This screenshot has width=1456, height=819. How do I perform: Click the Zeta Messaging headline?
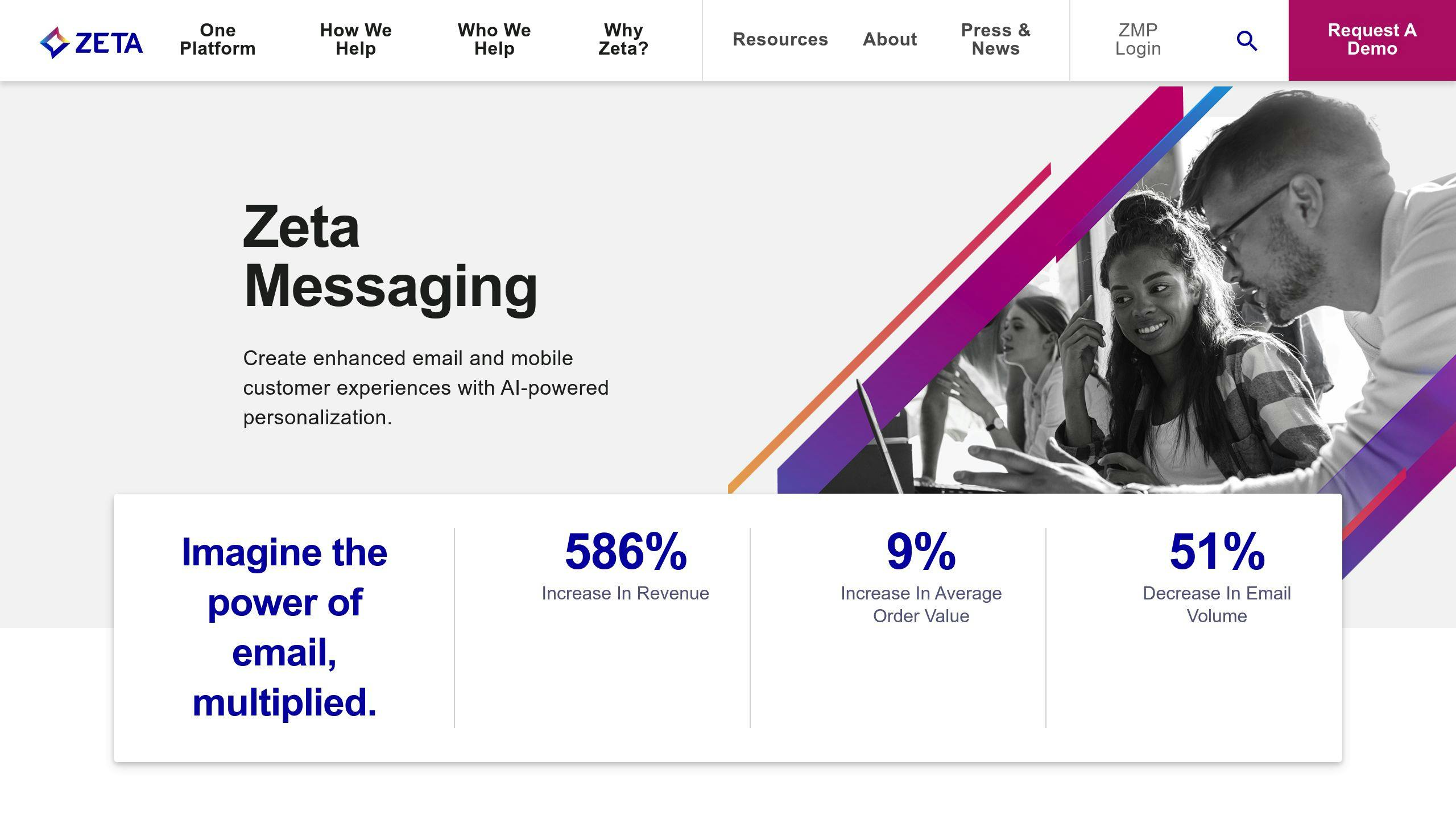[x=390, y=256]
